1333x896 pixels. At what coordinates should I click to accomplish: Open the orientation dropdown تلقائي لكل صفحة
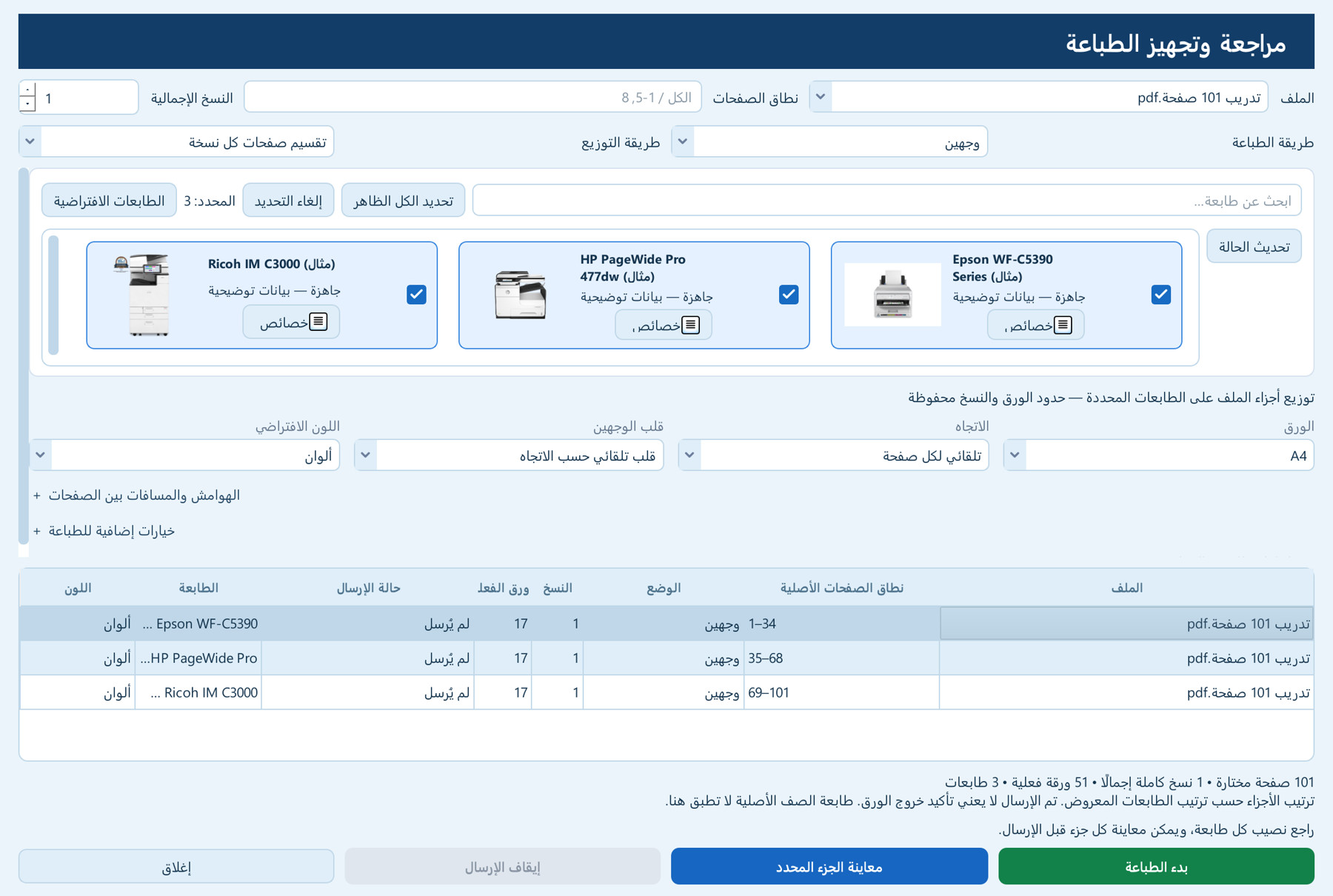[x=833, y=455]
